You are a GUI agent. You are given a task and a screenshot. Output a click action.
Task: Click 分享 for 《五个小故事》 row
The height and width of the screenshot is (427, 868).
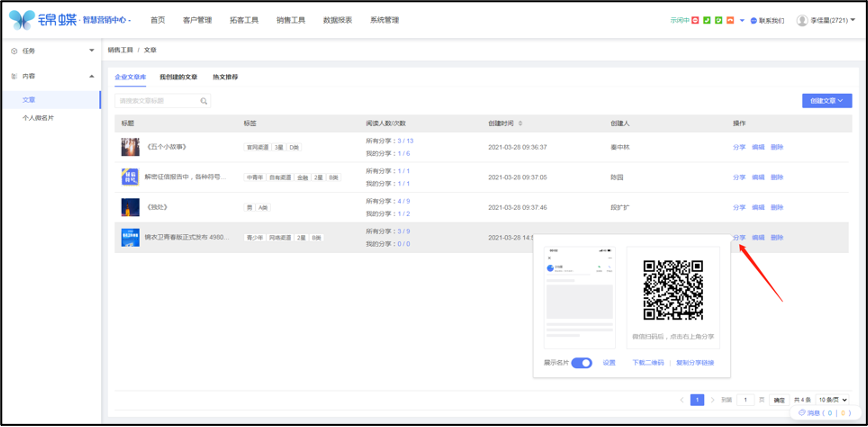[x=739, y=147]
